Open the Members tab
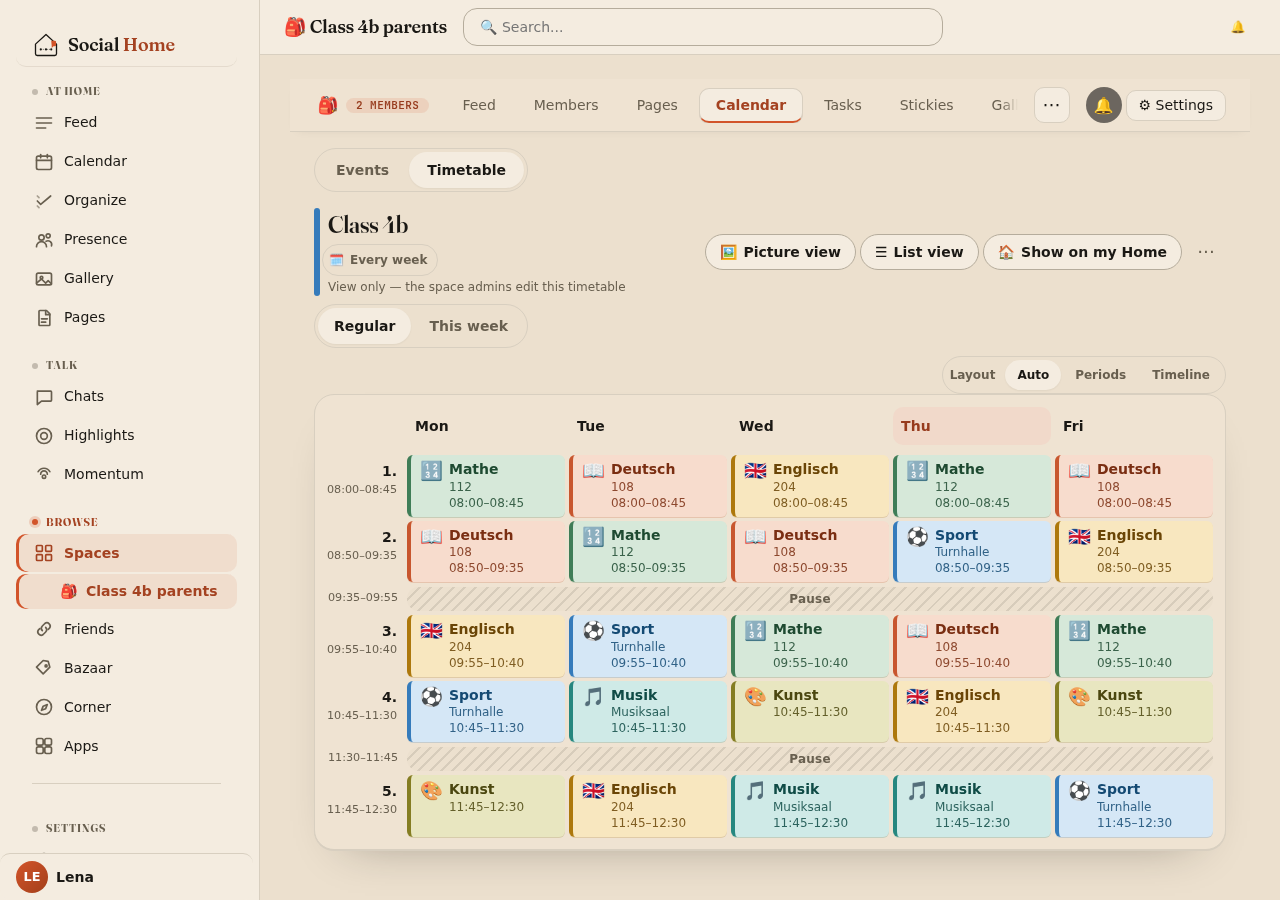 566,105
